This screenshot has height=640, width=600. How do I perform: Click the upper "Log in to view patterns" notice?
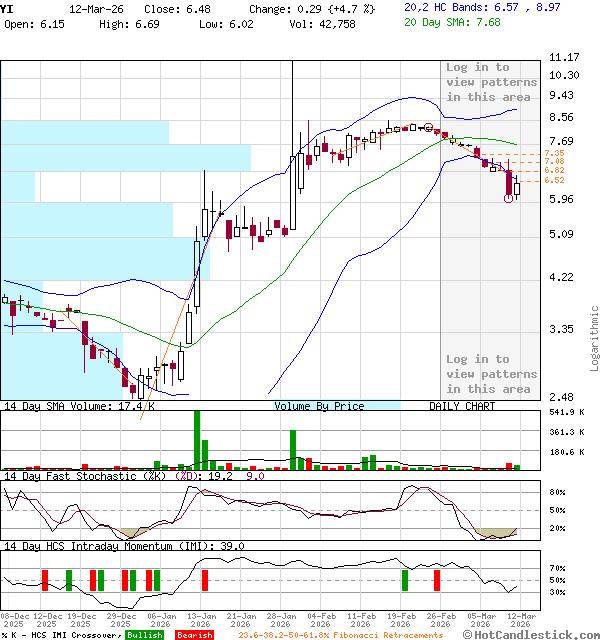click(x=491, y=82)
